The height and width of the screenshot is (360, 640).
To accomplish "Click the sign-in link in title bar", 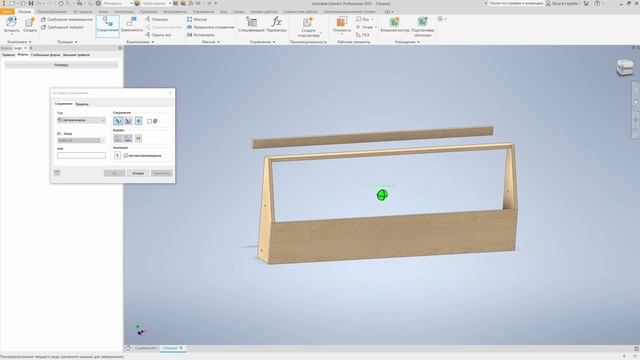I will click(x=565, y=3).
